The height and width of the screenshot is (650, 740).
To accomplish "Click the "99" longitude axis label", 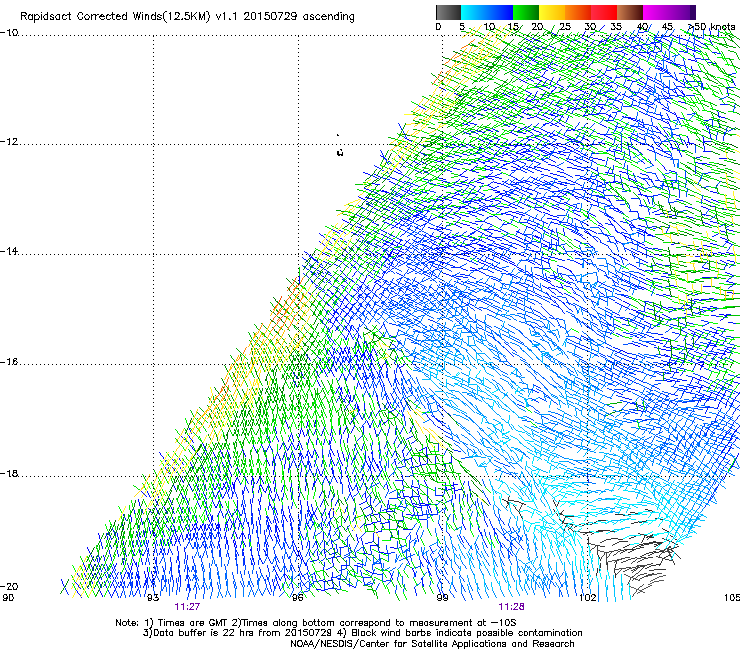I will coord(442,598).
